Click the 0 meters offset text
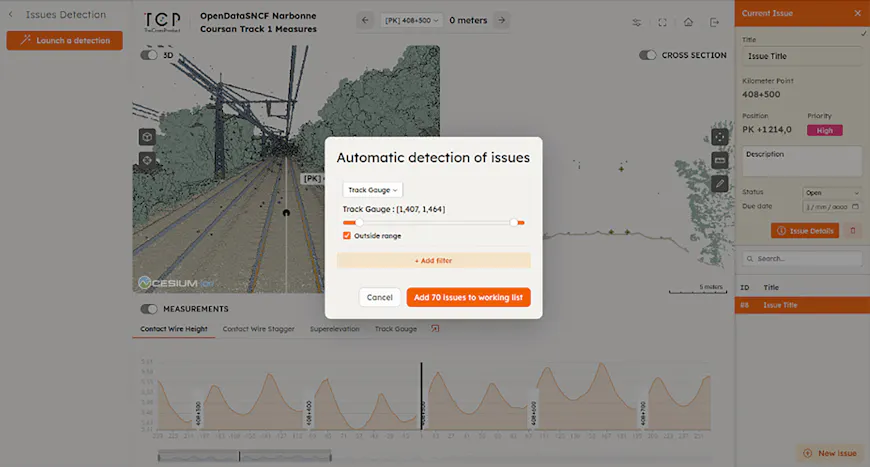The height and width of the screenshot is (467, 870). coord(468,21)
